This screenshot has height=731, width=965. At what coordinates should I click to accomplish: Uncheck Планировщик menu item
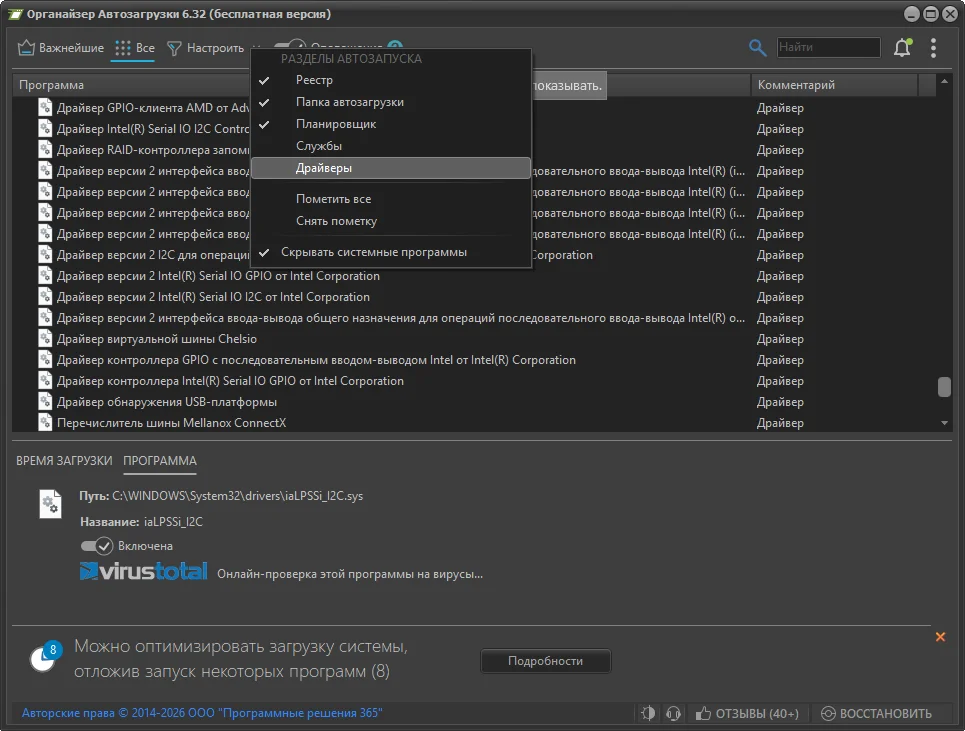pyautogui.click(x=391, y=124)
